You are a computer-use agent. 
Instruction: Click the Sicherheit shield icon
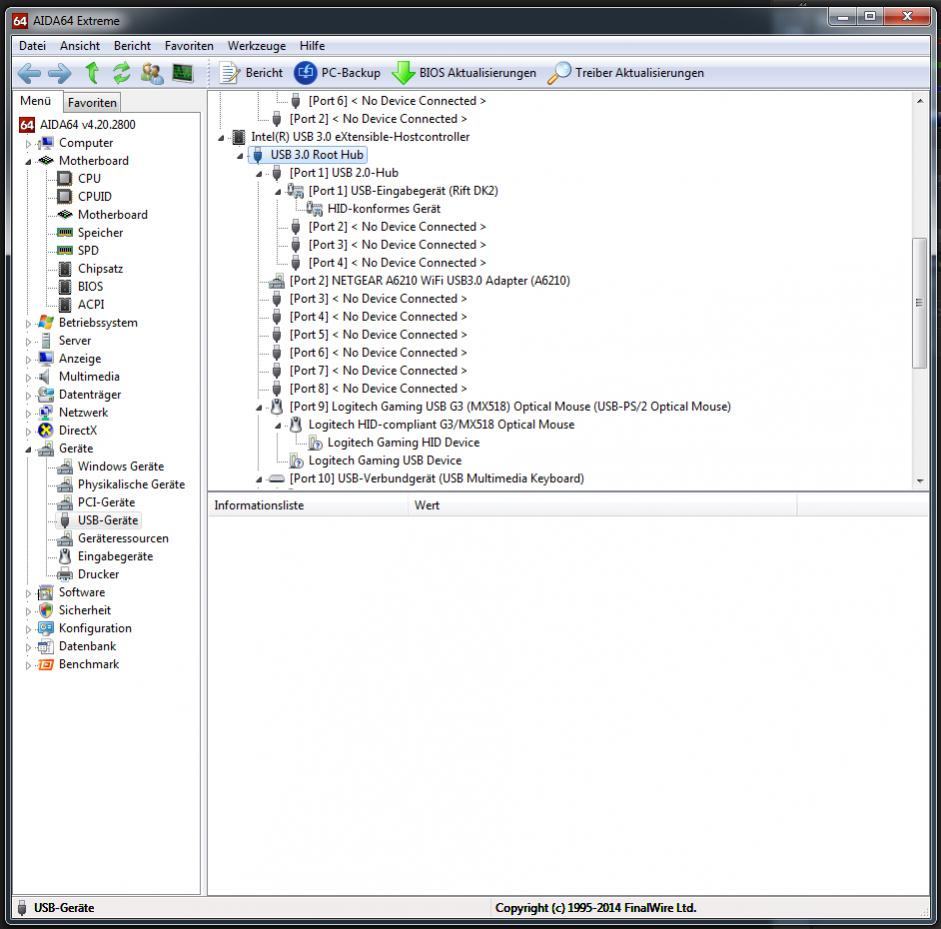46,610
